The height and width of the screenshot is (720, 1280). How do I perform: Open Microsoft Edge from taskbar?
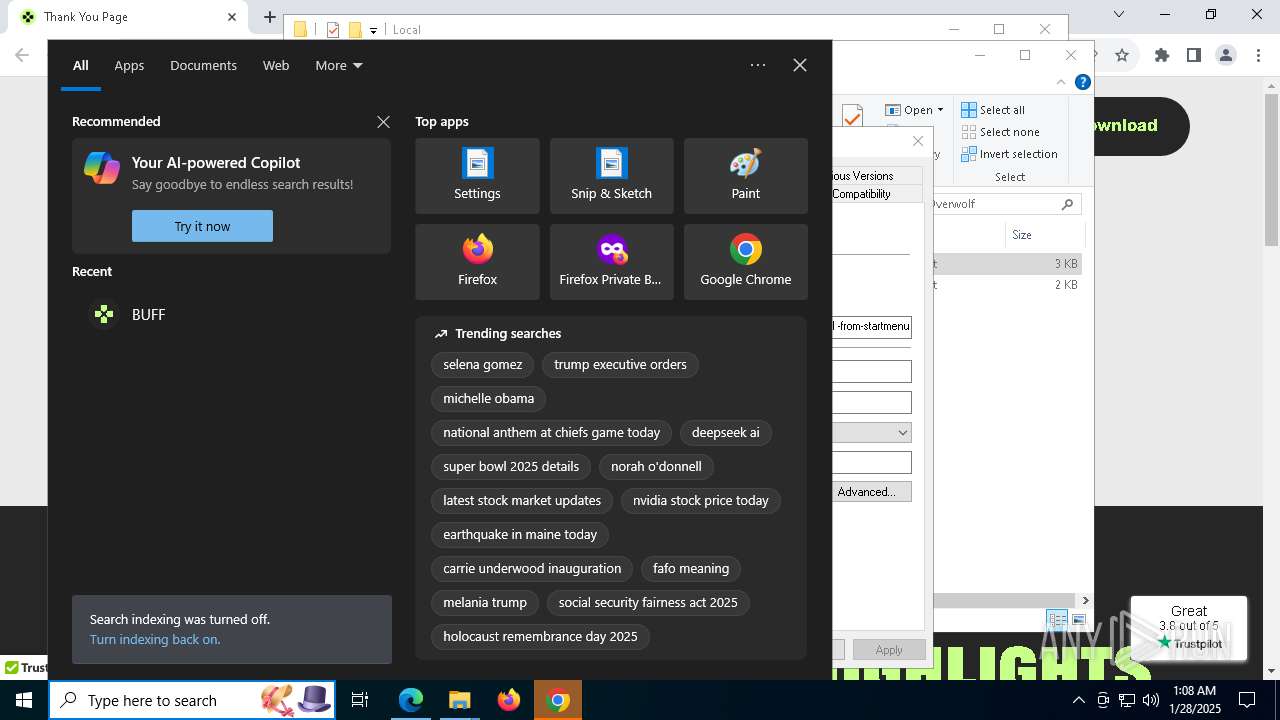(411, 700)
